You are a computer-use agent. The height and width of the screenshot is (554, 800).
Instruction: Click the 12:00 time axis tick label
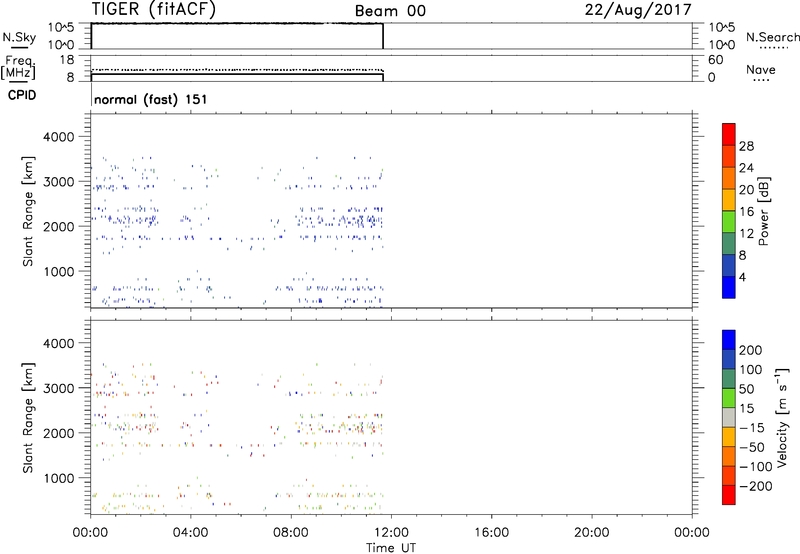(x=391, y=533)
